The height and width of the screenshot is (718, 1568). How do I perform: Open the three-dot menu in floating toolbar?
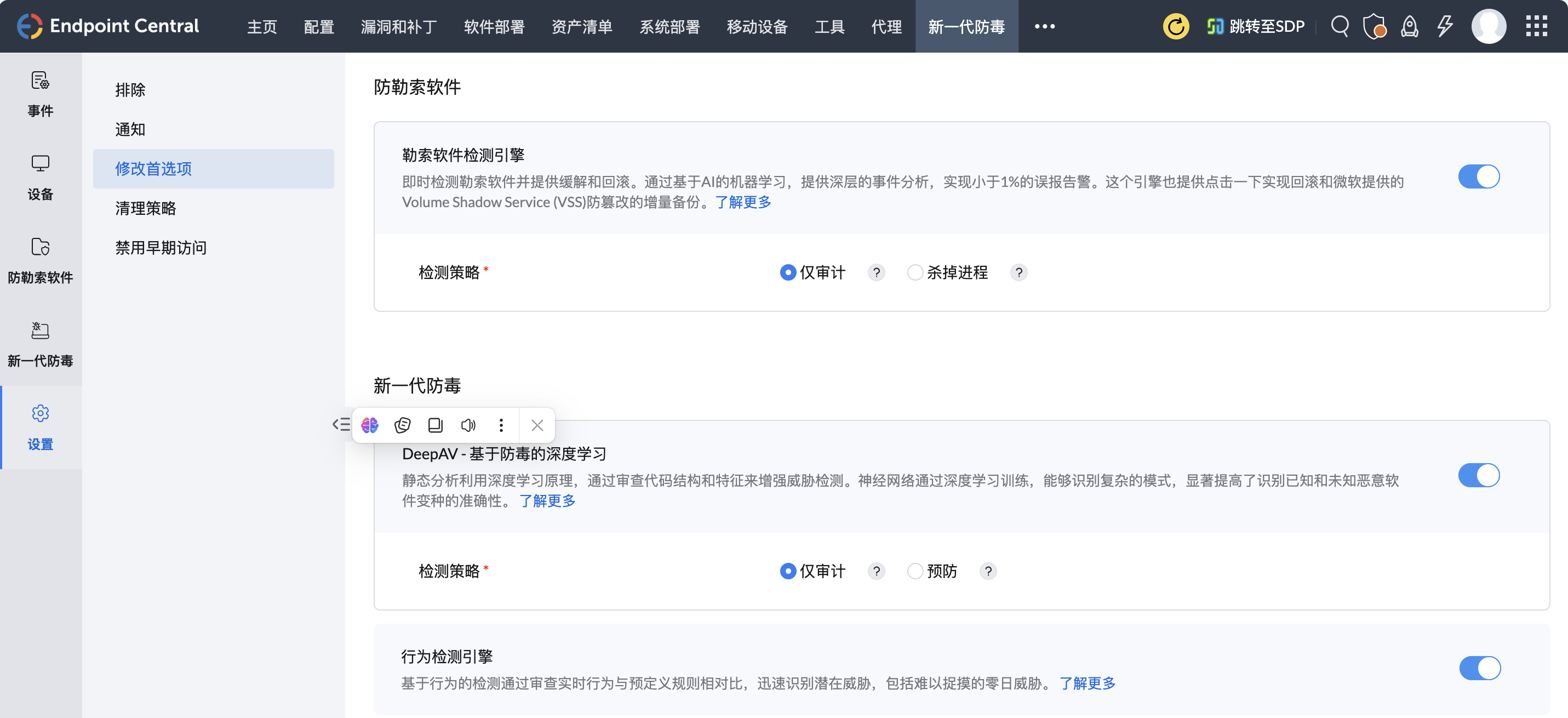pos(501,425)
